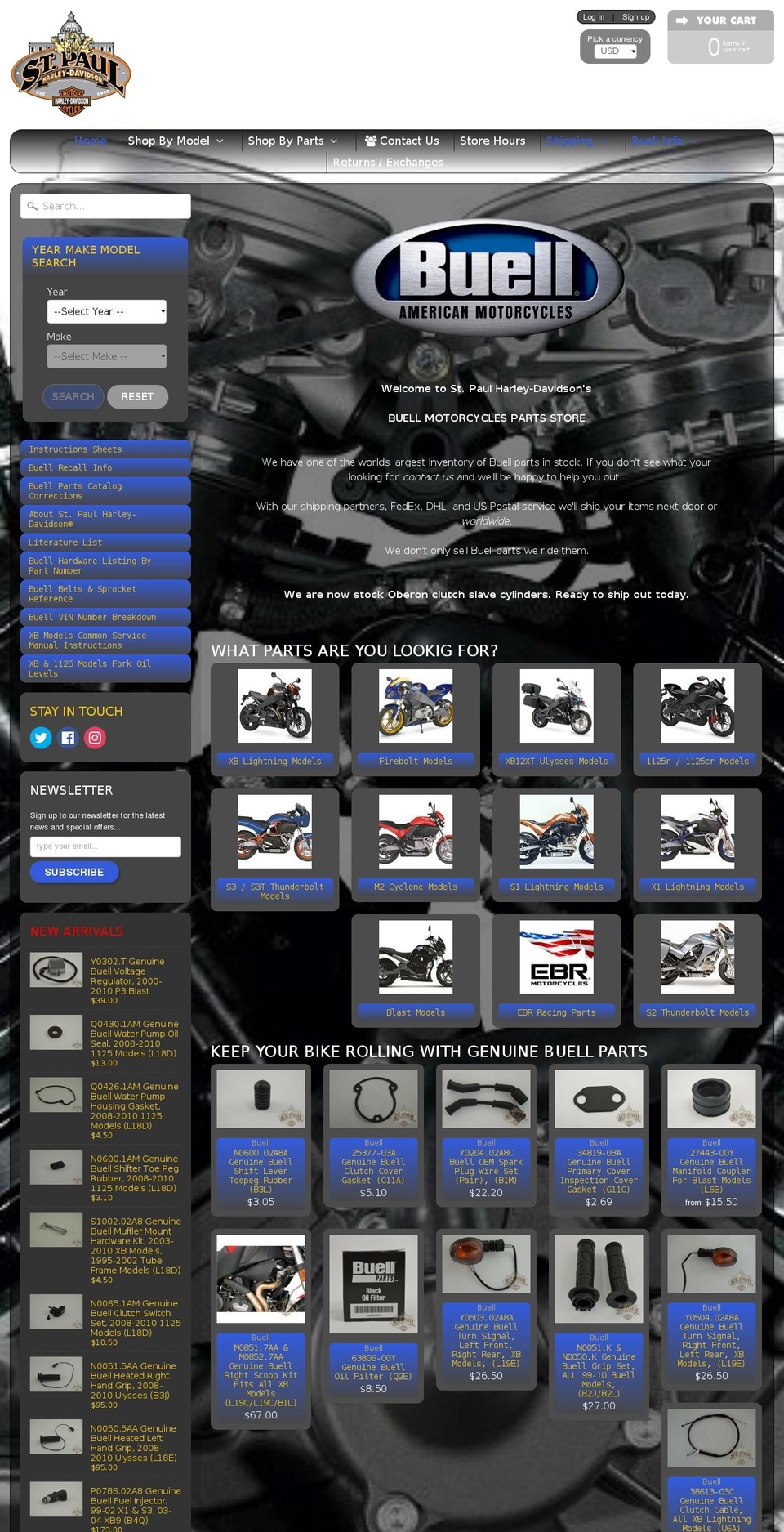
Task: Open the USD currency selector
Action: point(615,51)
